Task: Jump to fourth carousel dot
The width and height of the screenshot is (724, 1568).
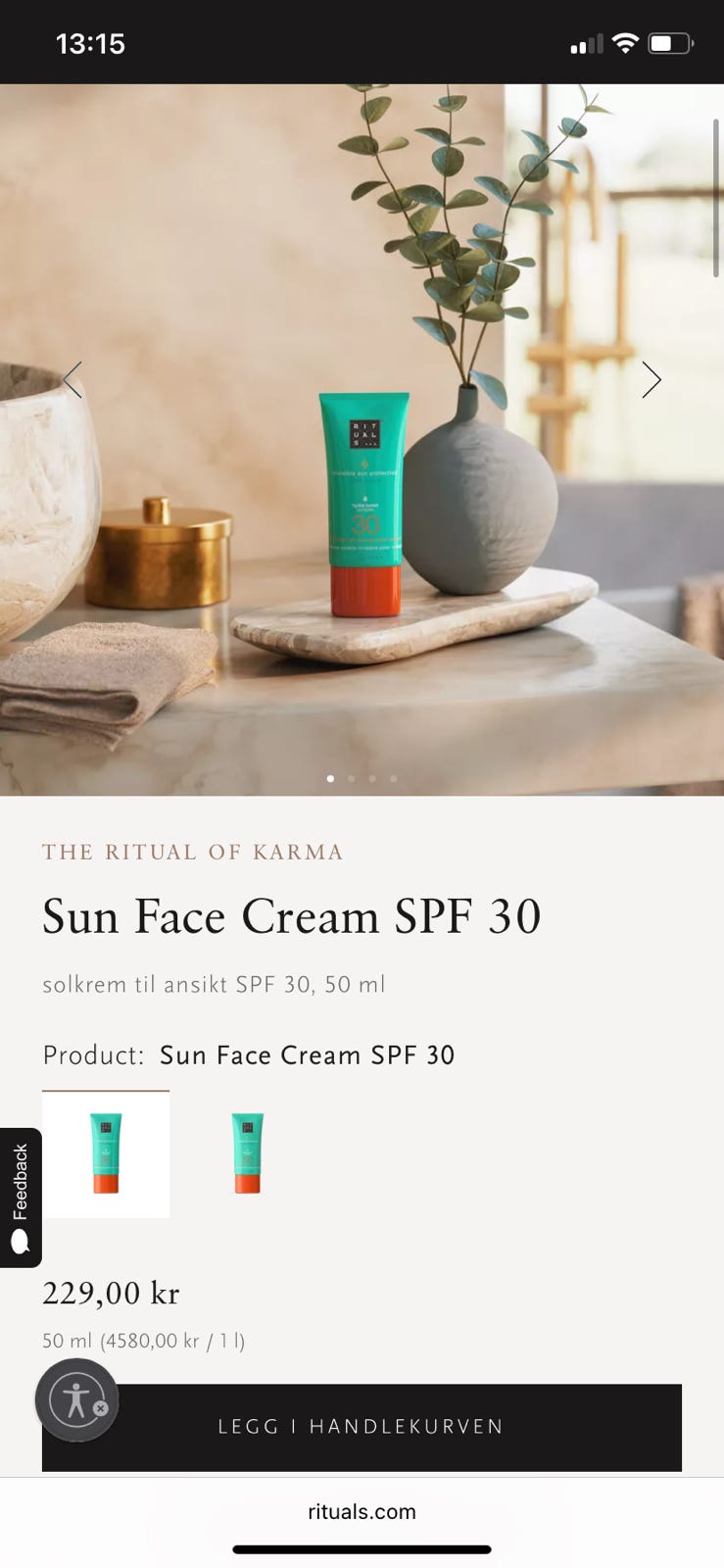Action: [394, 778]
